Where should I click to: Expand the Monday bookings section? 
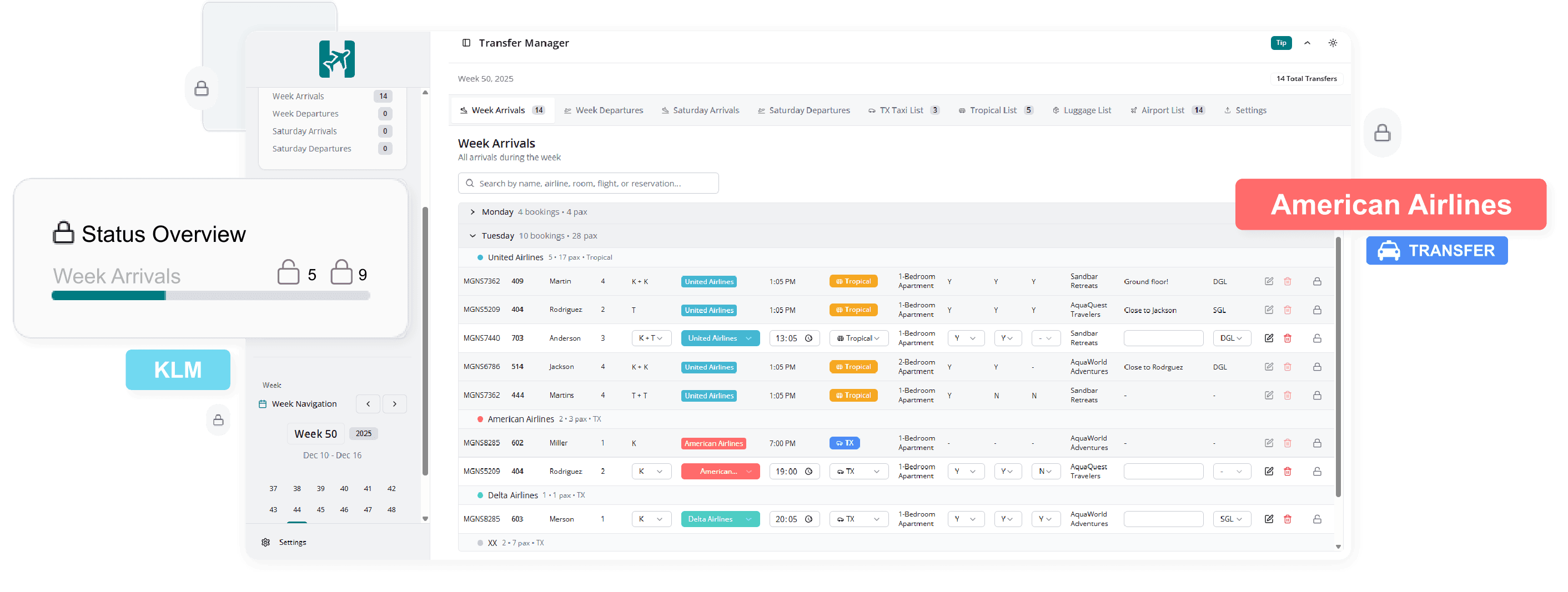click(473, 212)
